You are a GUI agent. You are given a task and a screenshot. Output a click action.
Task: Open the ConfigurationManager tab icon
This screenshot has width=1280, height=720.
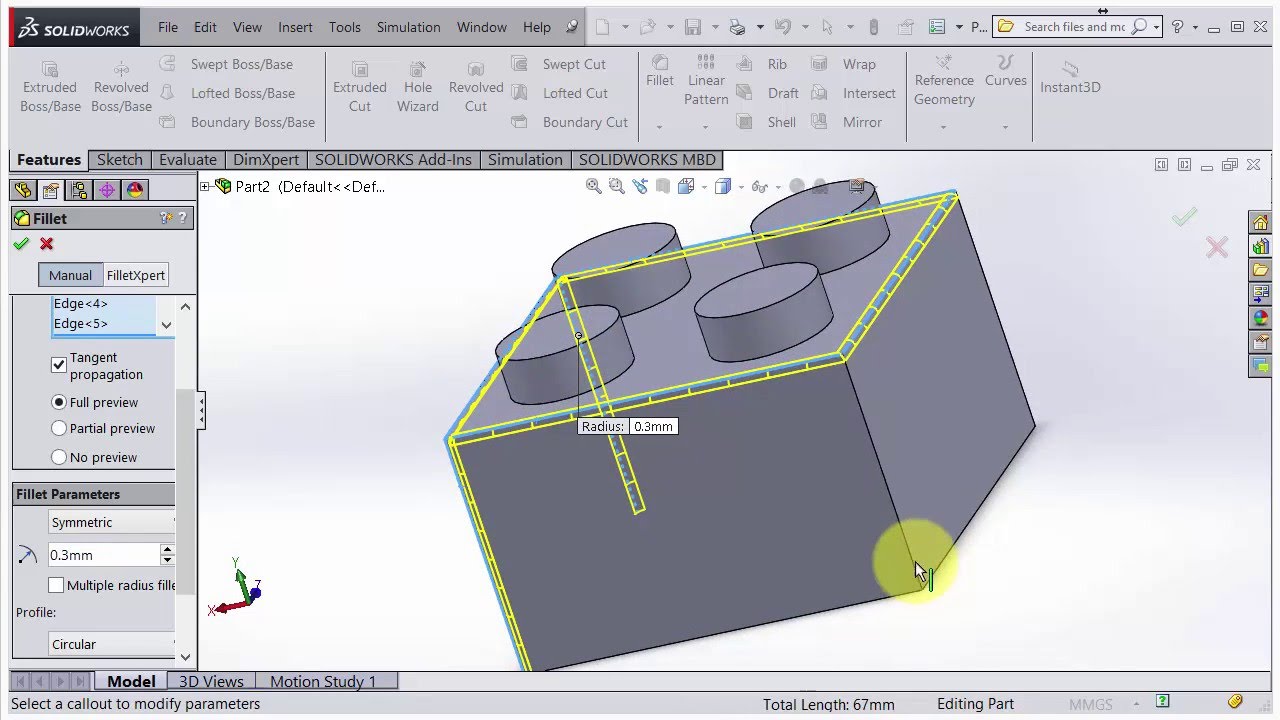79,190
